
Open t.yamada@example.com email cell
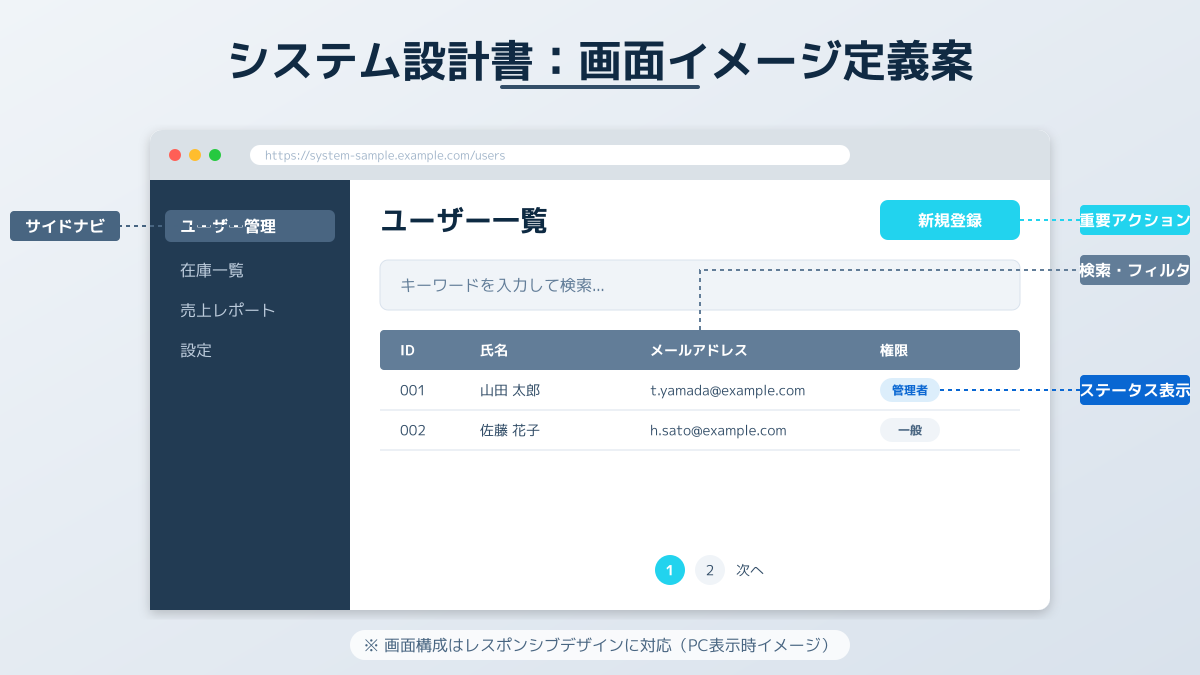728,390
